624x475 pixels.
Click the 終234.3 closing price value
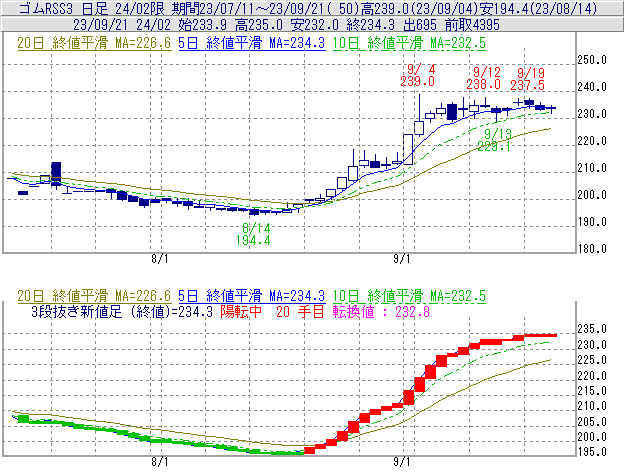(371, 25)
